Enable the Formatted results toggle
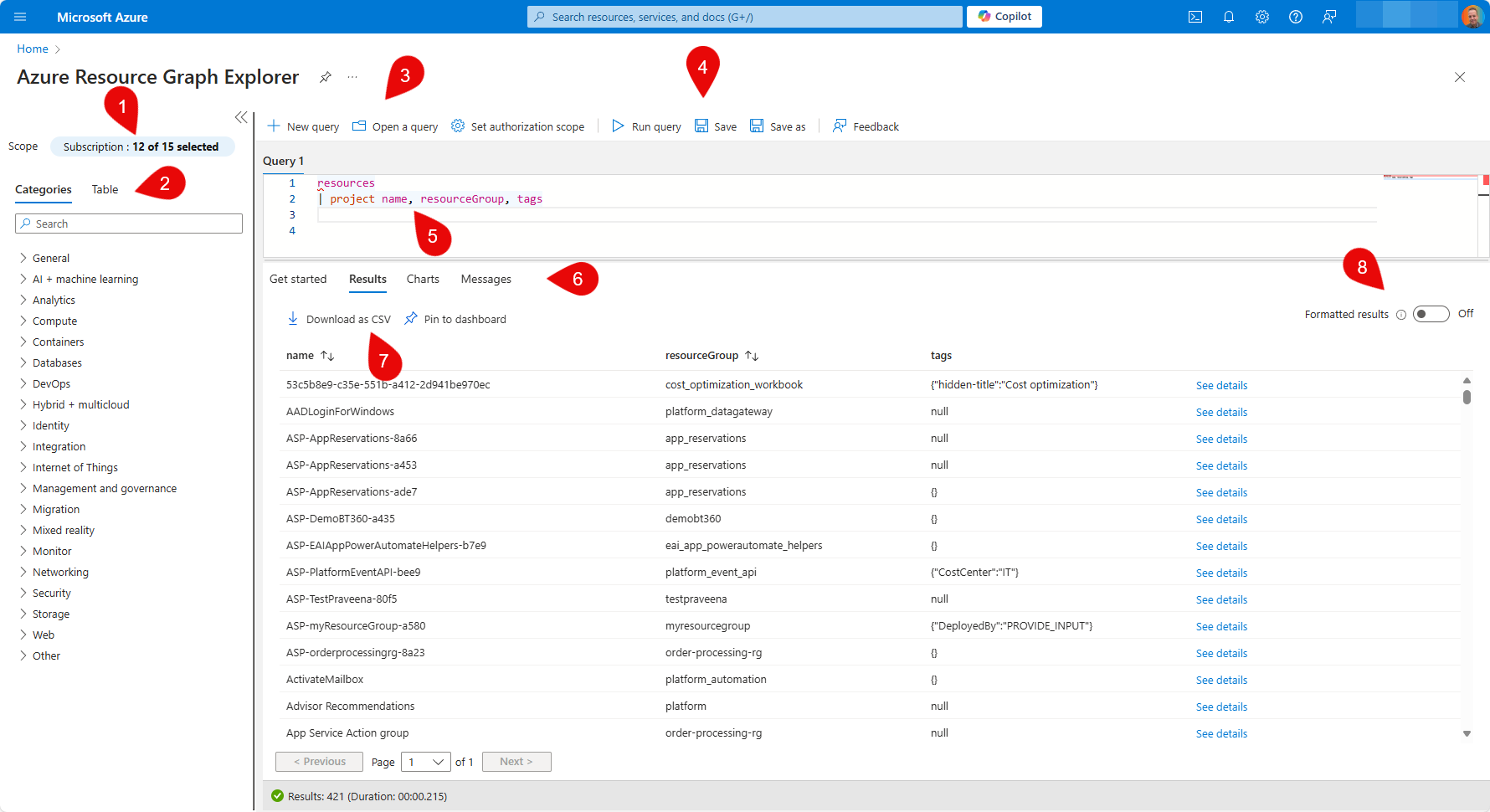Image resolution: width=1490 pixels, height=812 pixels. [1431, 313]
